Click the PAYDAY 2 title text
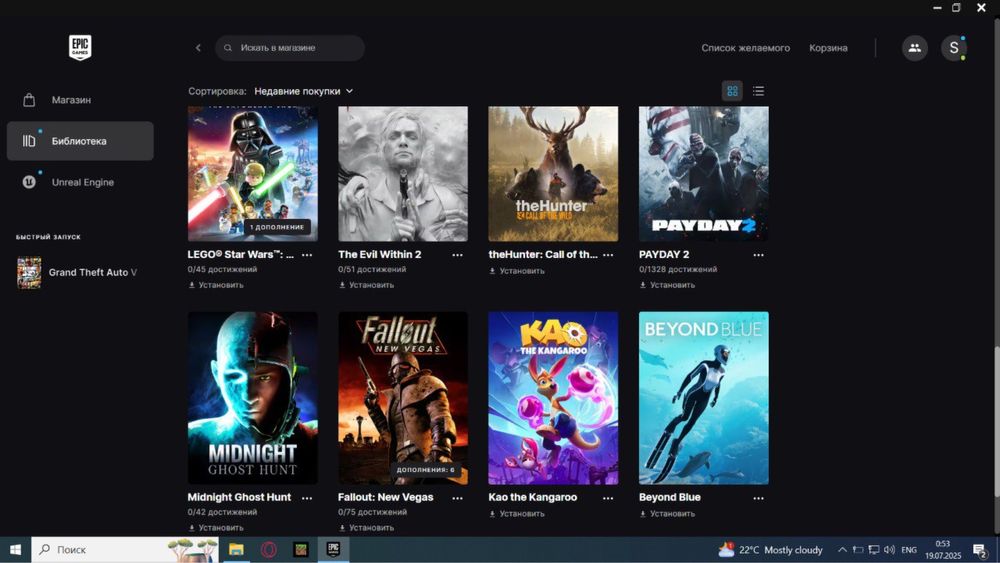This screenshot has width=1000, height=563. (x=664, y=254)
